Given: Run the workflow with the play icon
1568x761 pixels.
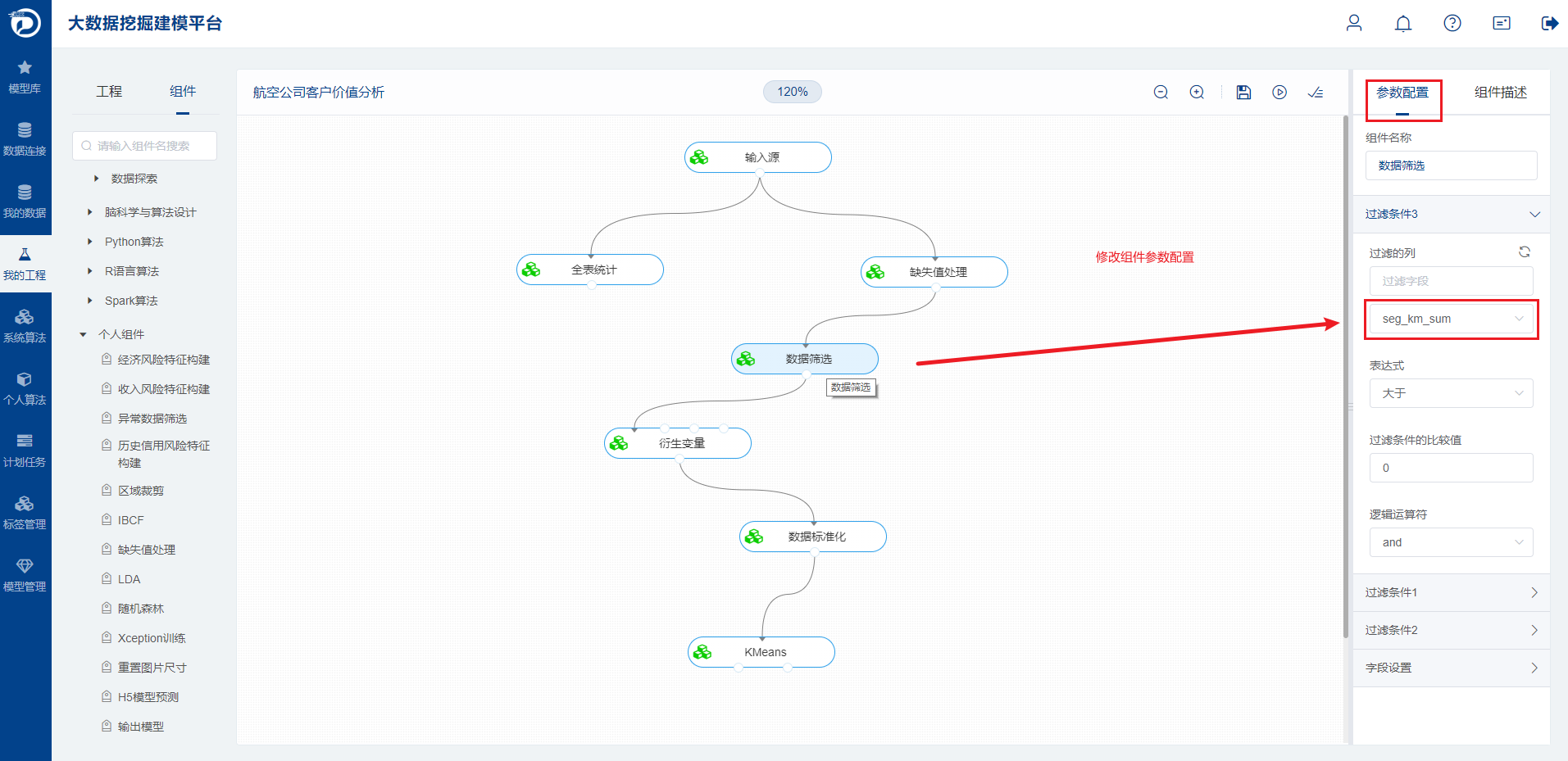Looking at the screenshot, I should click(x=1279, y=93).
